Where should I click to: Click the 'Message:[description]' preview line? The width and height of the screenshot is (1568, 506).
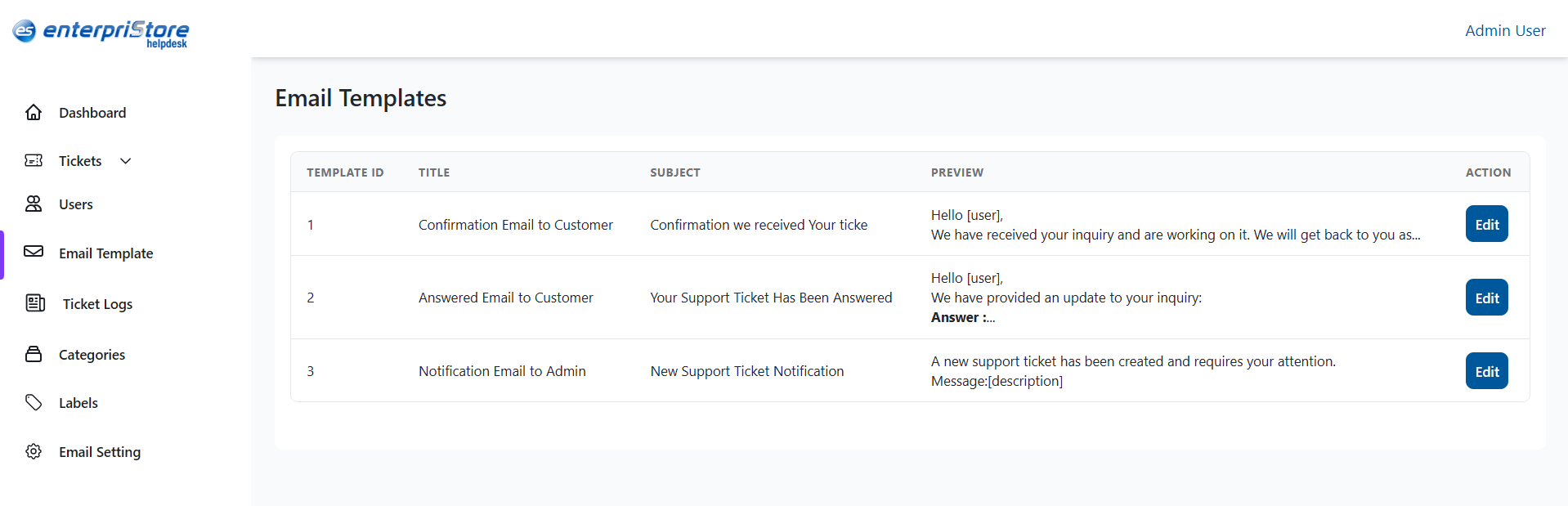pyautogui.click(x=997, y=381)
